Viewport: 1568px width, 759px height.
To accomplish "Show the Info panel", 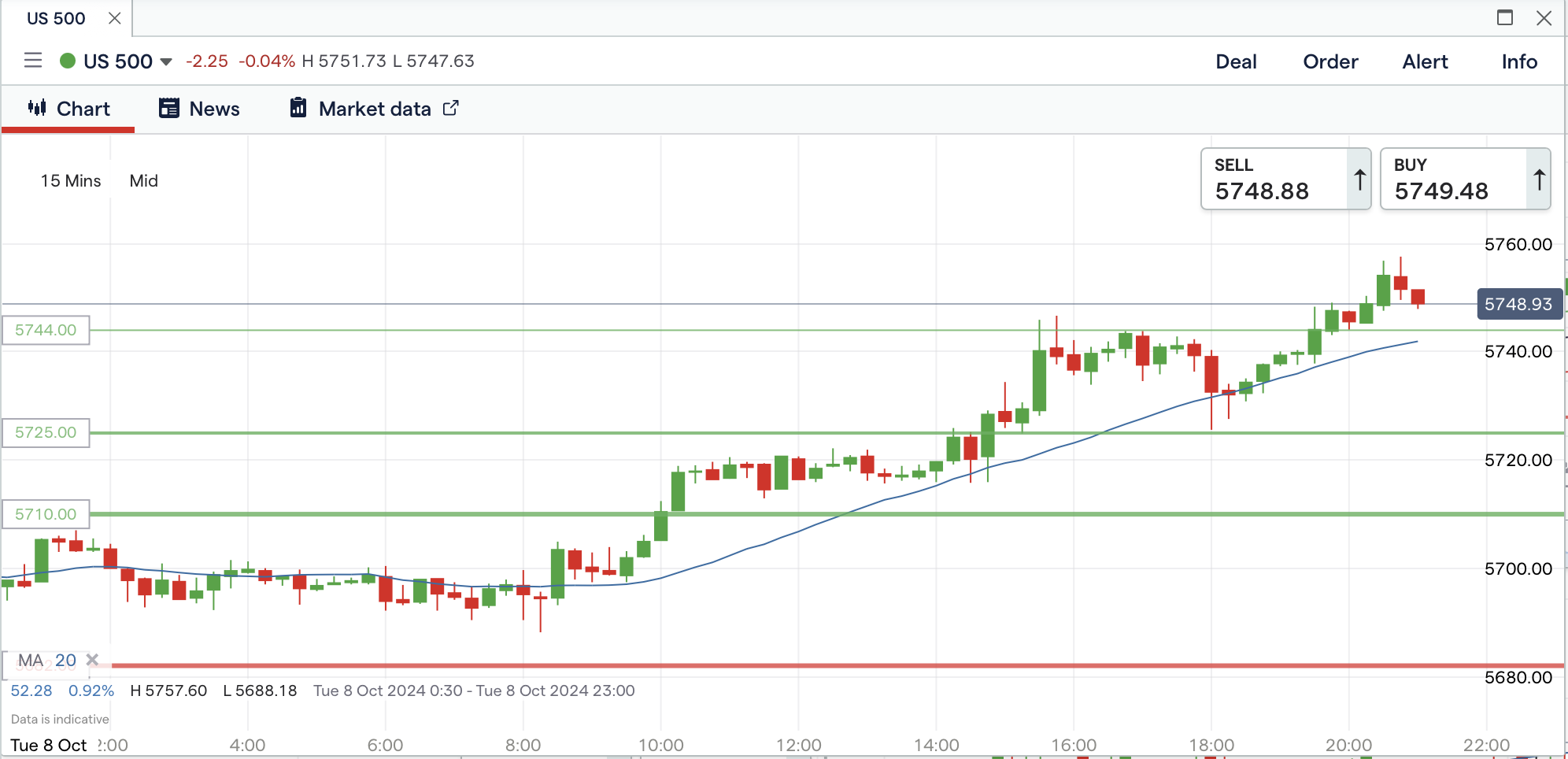I will (1518, 61).
